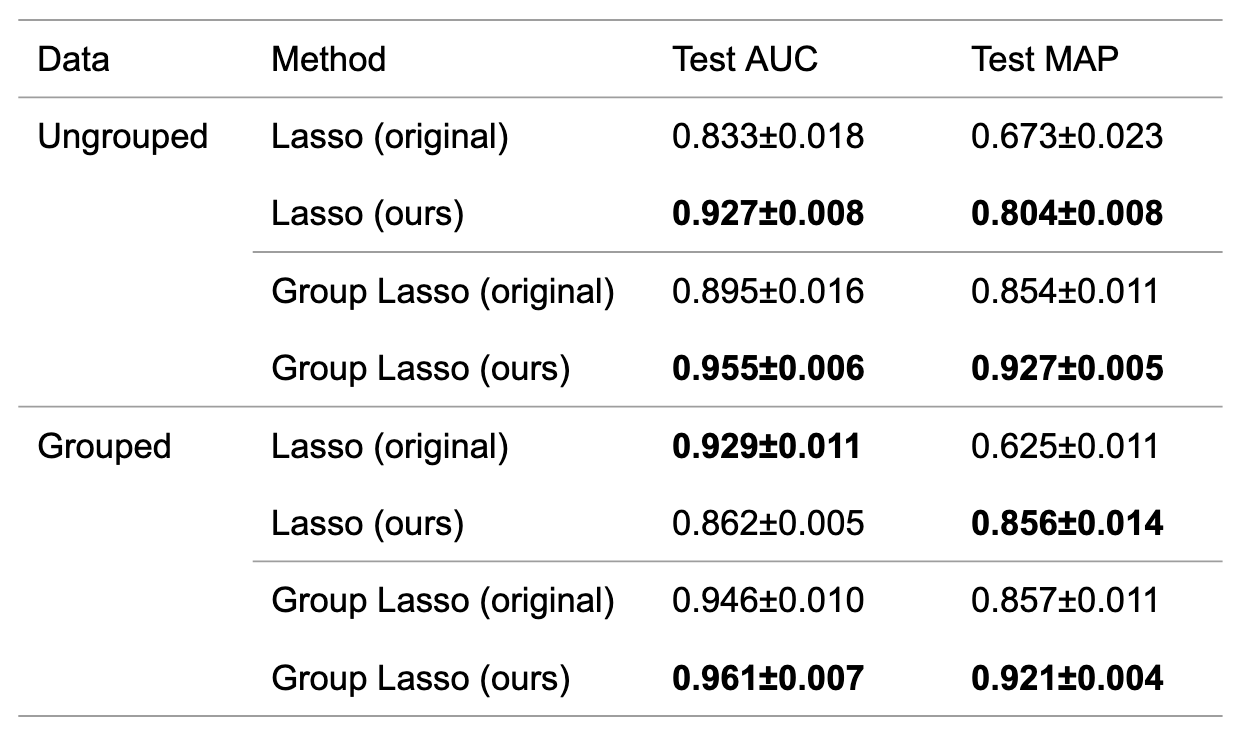Click the 0.895±0.016 AUC cell

click(768, 291)
